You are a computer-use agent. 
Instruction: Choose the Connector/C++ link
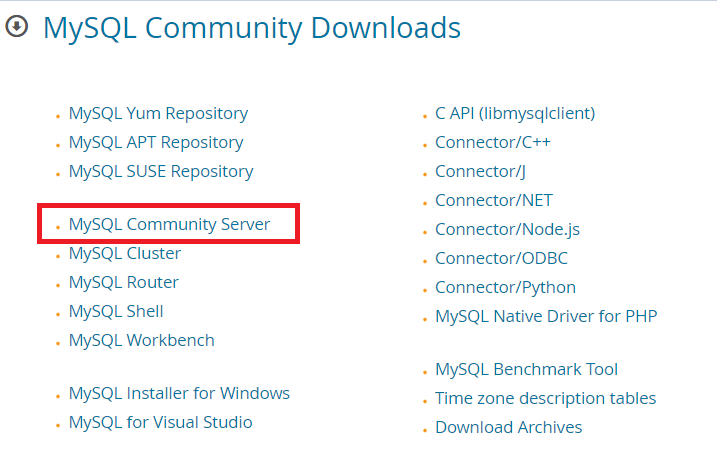click(492, 142)
